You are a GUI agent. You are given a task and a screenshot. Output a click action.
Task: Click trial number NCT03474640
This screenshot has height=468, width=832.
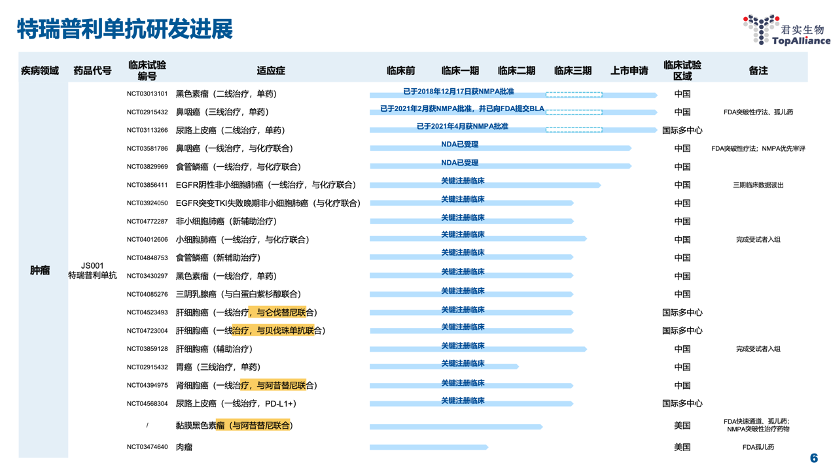coord(147,447)
